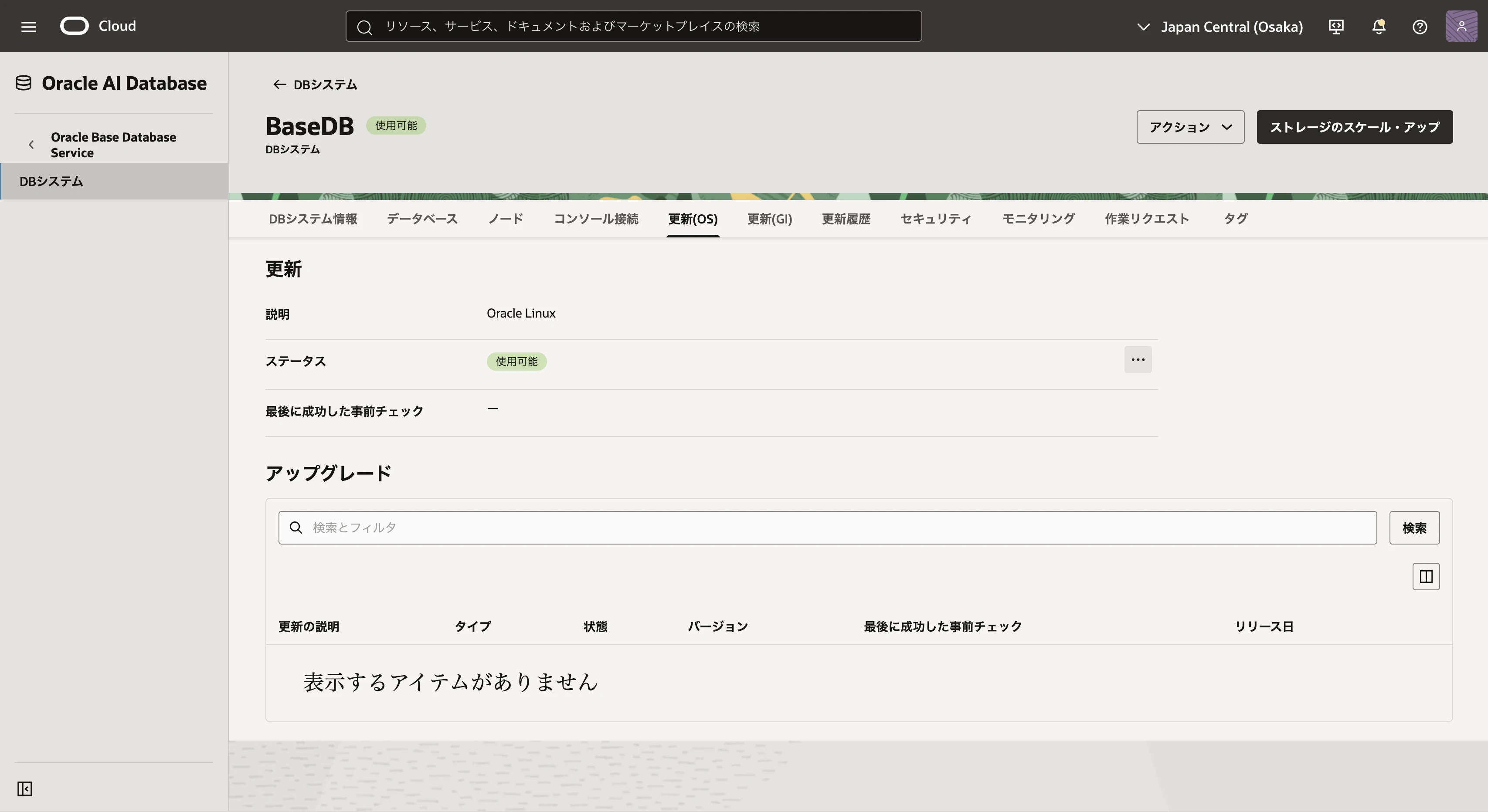Image resolution: width=1488 pixels, height=812 pixels.
Task: Select DBシステム in the sidebar
Action: [x=114, y=181]
